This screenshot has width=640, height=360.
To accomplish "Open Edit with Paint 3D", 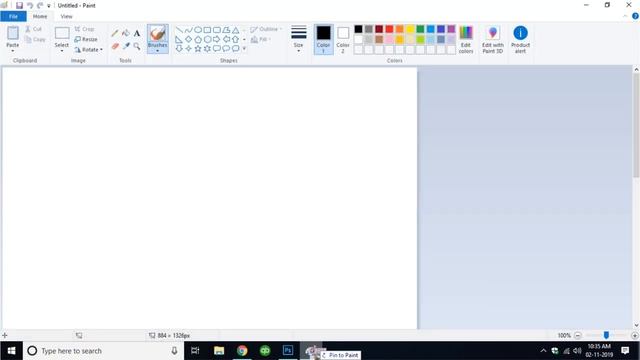I will (x=493, y=40).
